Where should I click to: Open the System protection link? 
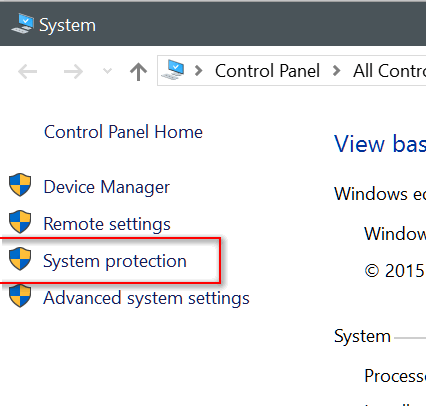[x=115, y=261]
